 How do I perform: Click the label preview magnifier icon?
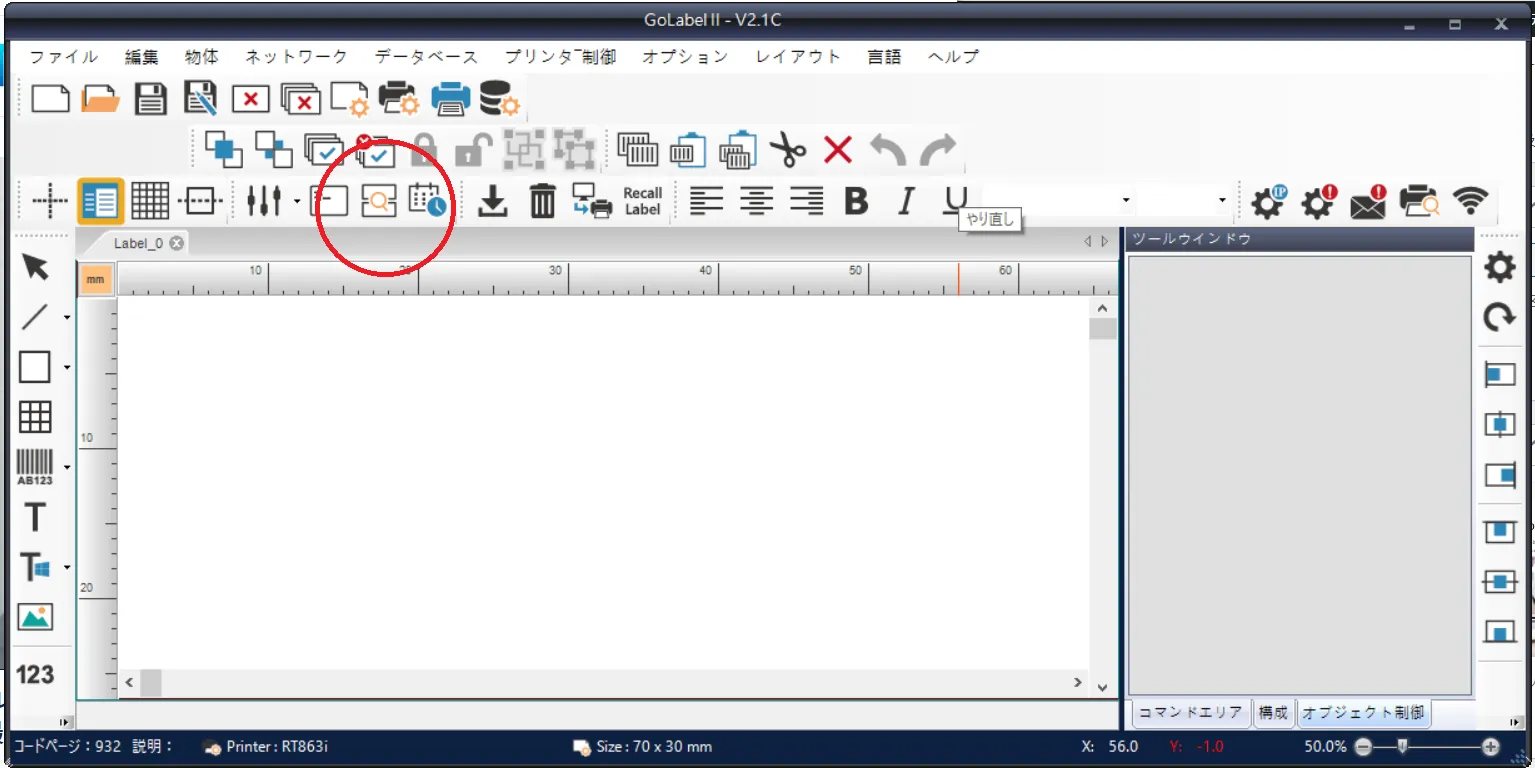[379, 201]
